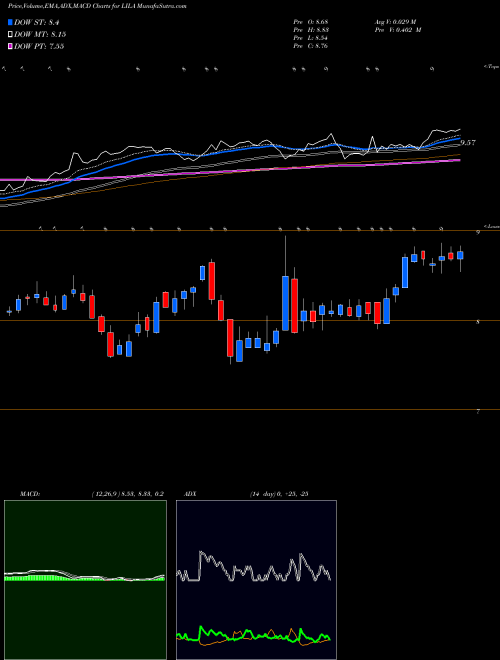Select the 'DOW MT: 8.15' legend text

40,34
